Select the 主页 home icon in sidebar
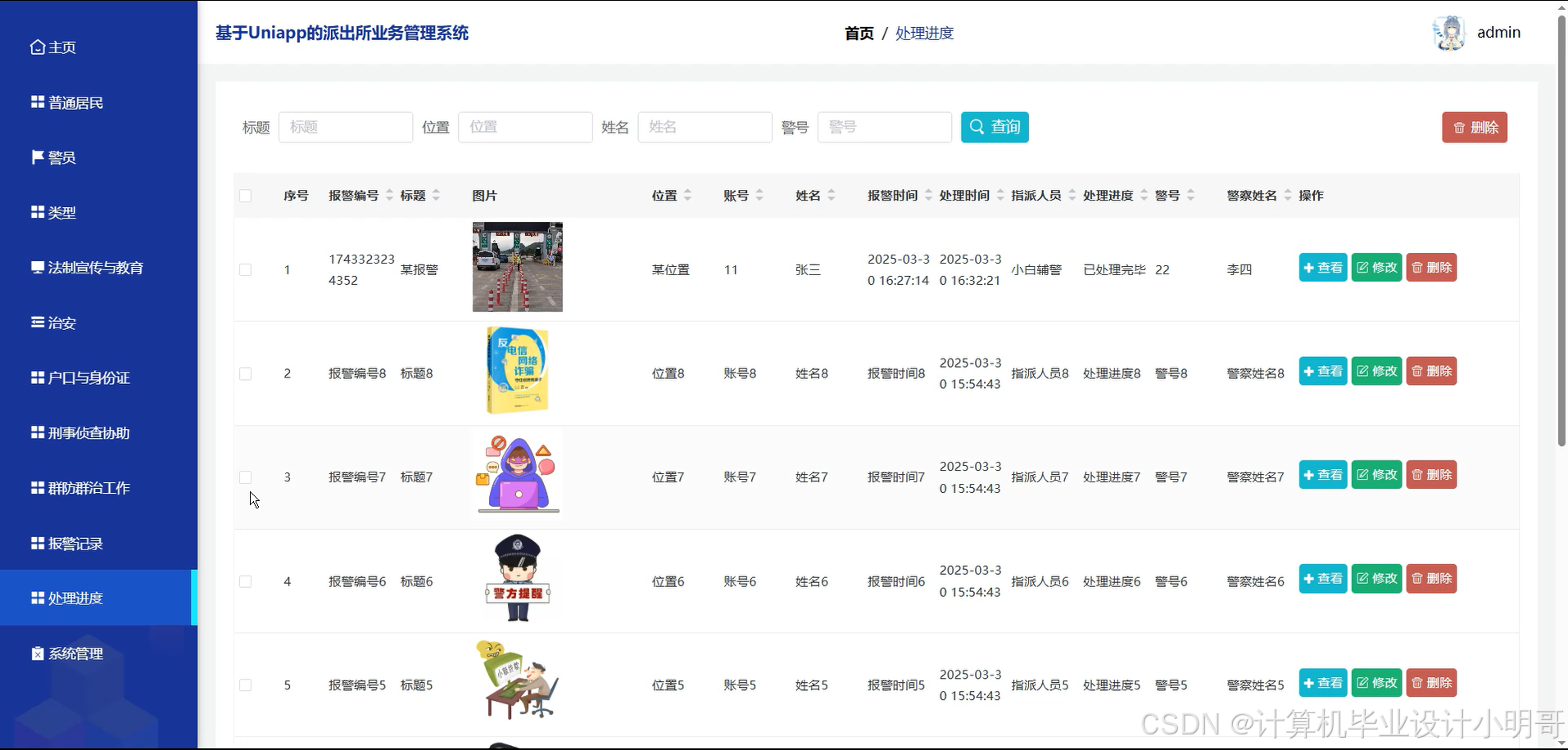The width and height of the screenshot is (1568, 750). pos(36,47)
